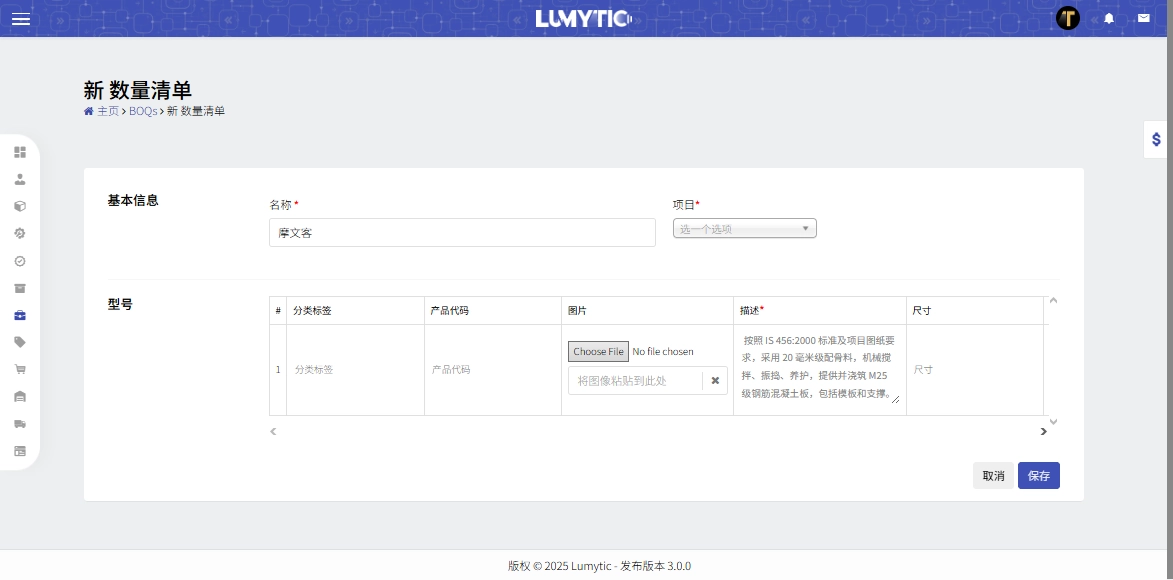Open the dashboard grid icon in sidebar
Screen dimensions: 1173x580
point(20,152)
